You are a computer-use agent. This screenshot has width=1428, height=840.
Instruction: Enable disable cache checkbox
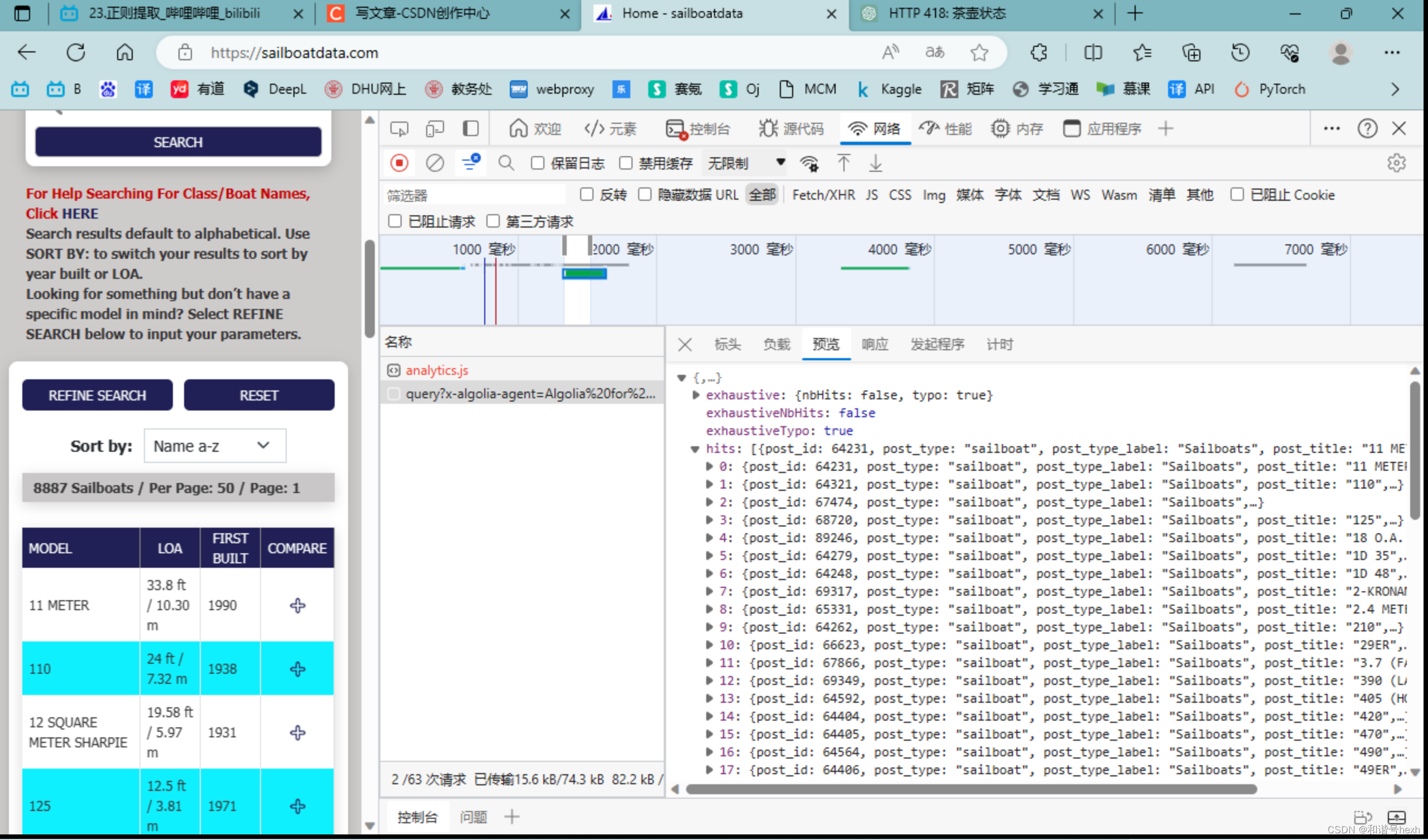(625, 163)
